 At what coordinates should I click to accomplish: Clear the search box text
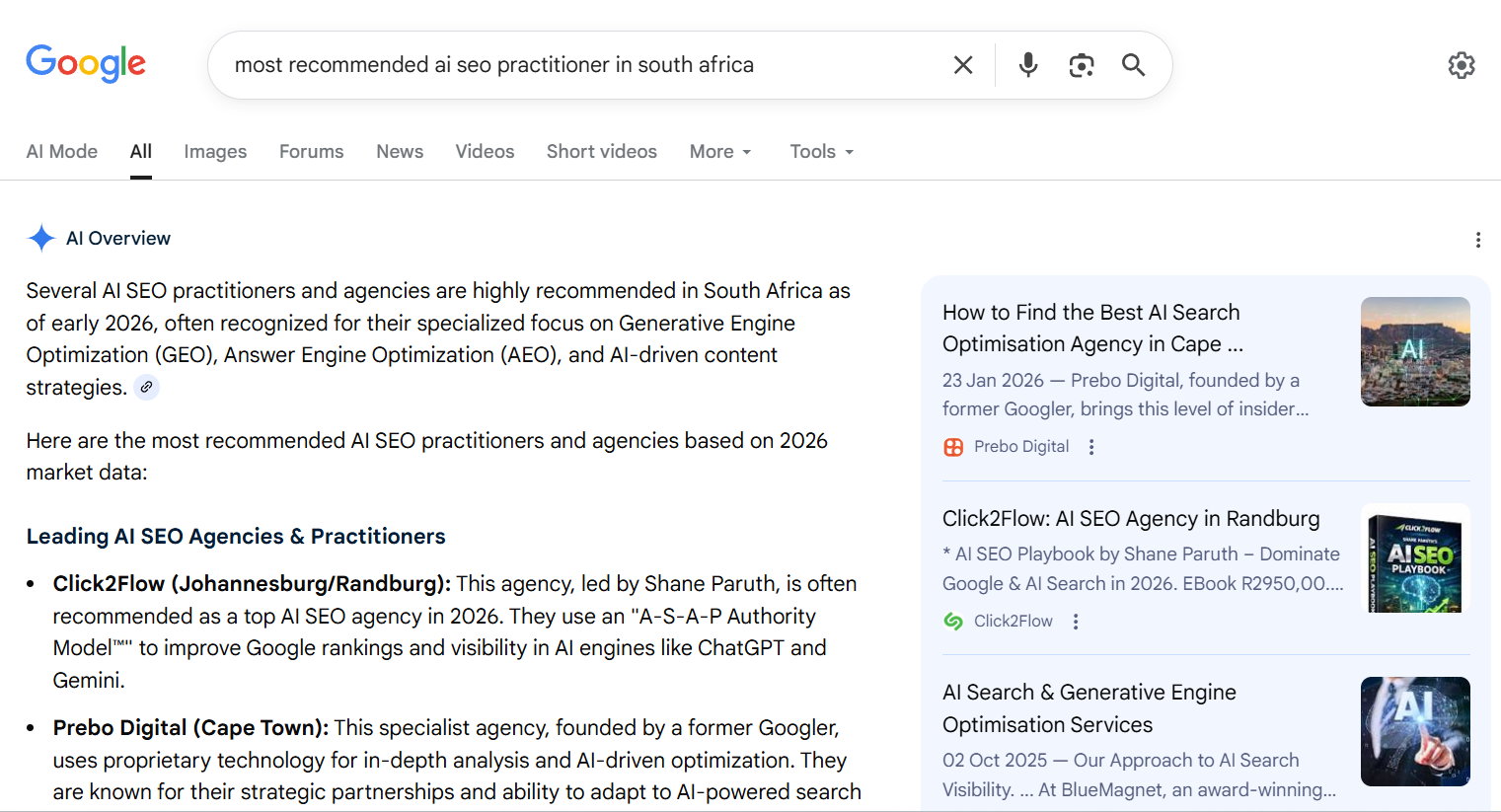tap(963, 65)
